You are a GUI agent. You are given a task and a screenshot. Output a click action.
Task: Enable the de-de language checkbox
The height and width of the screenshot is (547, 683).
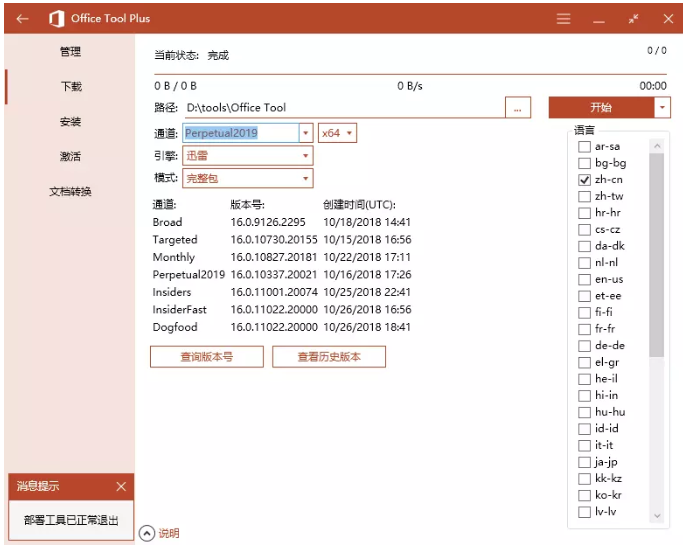(x=584, y=346)
